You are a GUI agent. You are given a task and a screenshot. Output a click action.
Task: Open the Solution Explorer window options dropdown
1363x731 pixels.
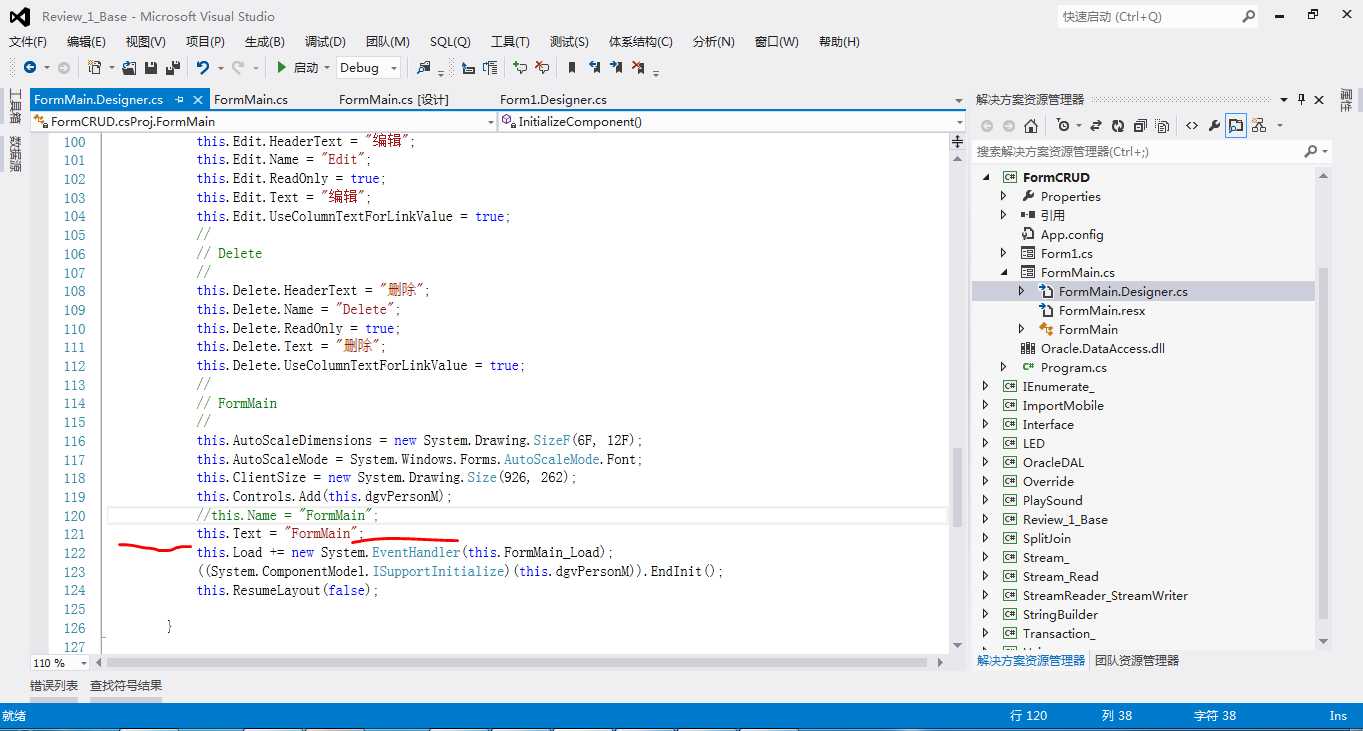click(1284, 99)
